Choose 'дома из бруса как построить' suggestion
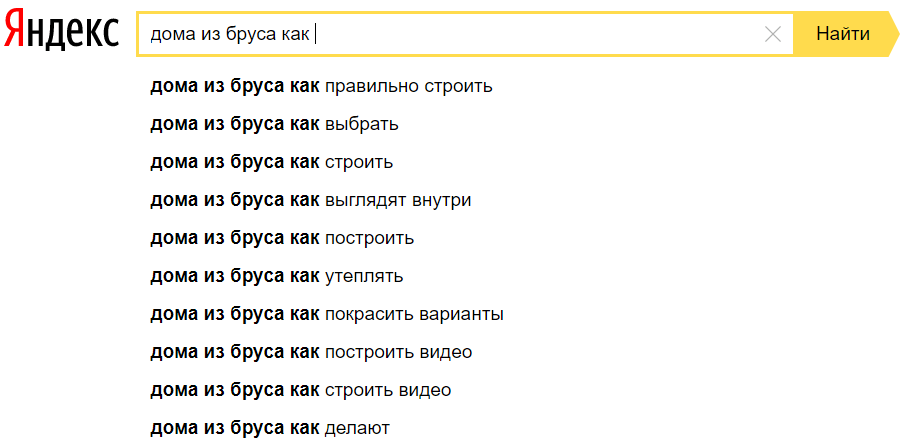The width and height of the screenshot is (907, 446). (282, 238)
